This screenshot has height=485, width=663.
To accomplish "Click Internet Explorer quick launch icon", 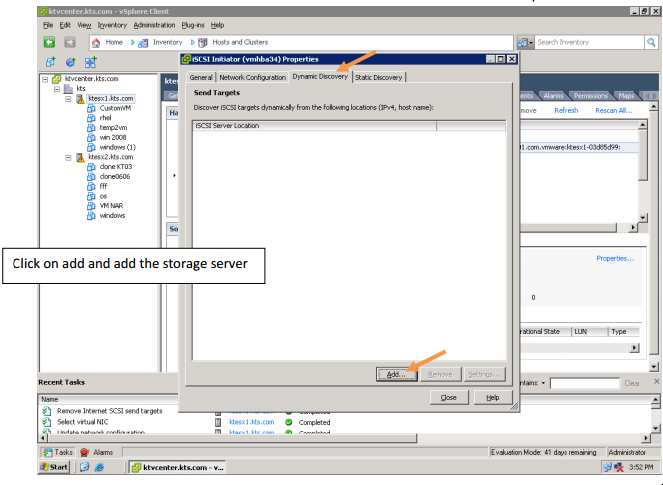I will (99, 467).
